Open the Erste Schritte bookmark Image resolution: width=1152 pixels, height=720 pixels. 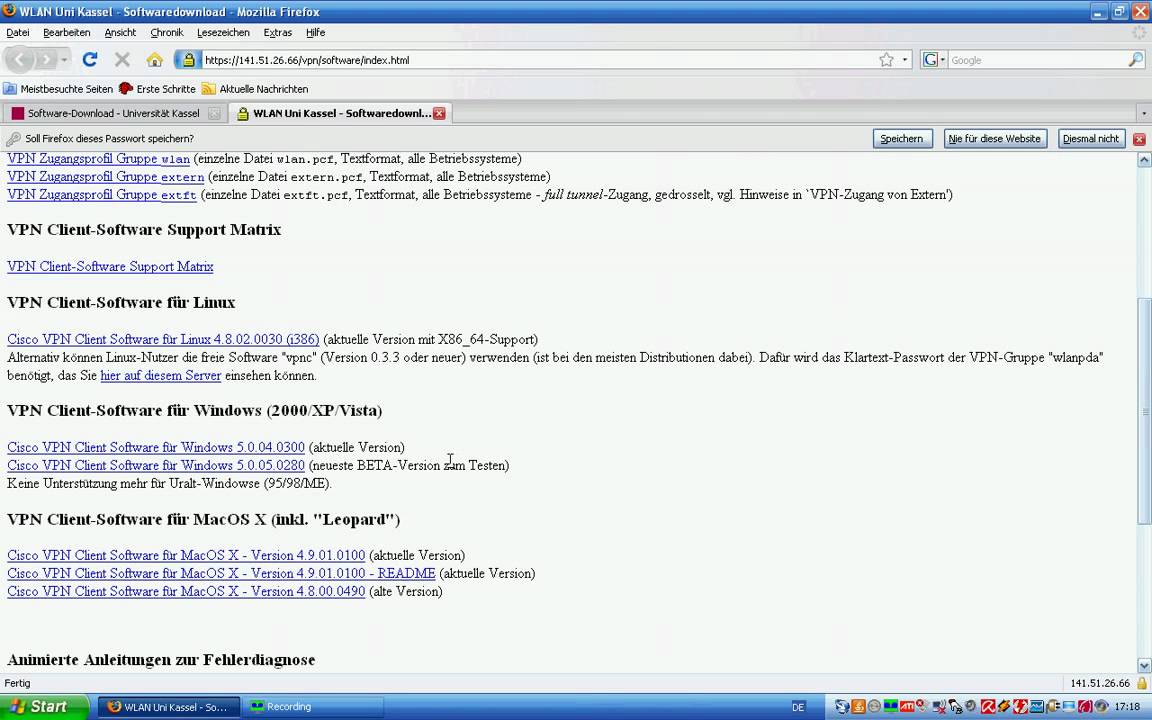157,89
